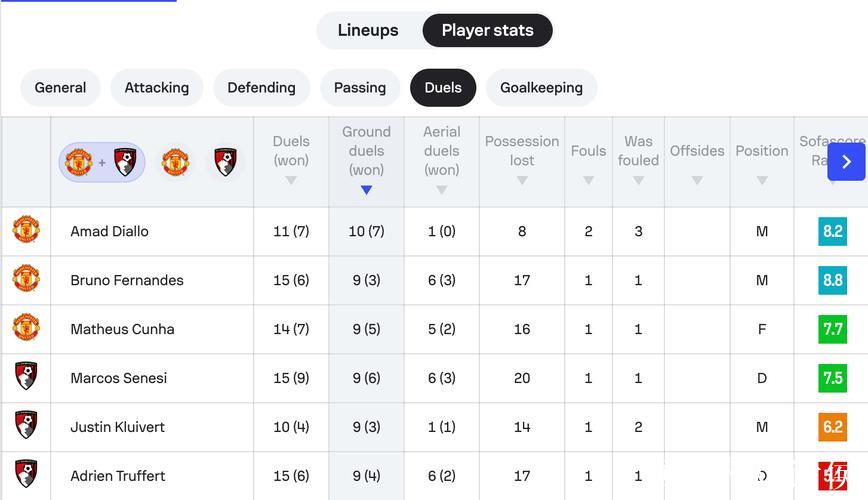The width and height of the screenshot is (868, 500).
Task: Filter by Bournemouth crest only
Action: (x=225, y=162)
